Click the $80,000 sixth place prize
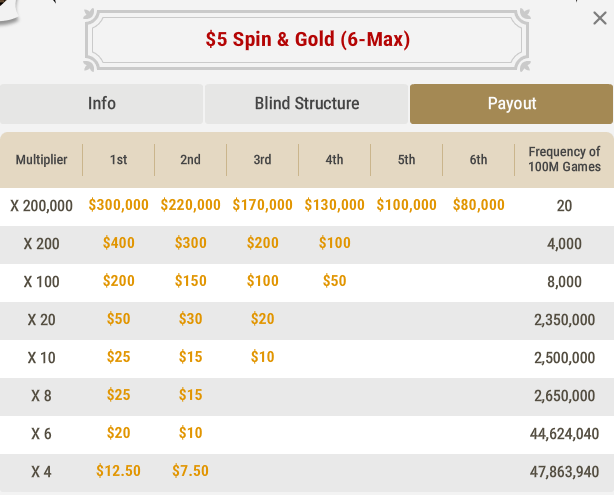This screenshot has height=495, width=614. tap(478, 205)
